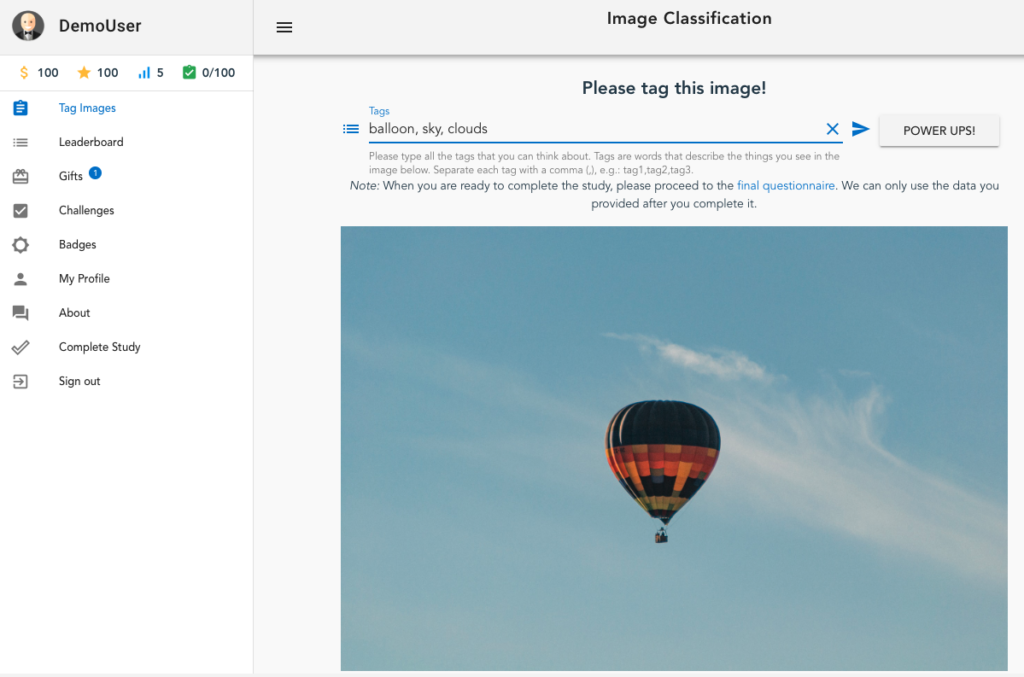Follow the final questionnaire link
The height and width of the screenshot is (677, 1024).
coord(786,185)
